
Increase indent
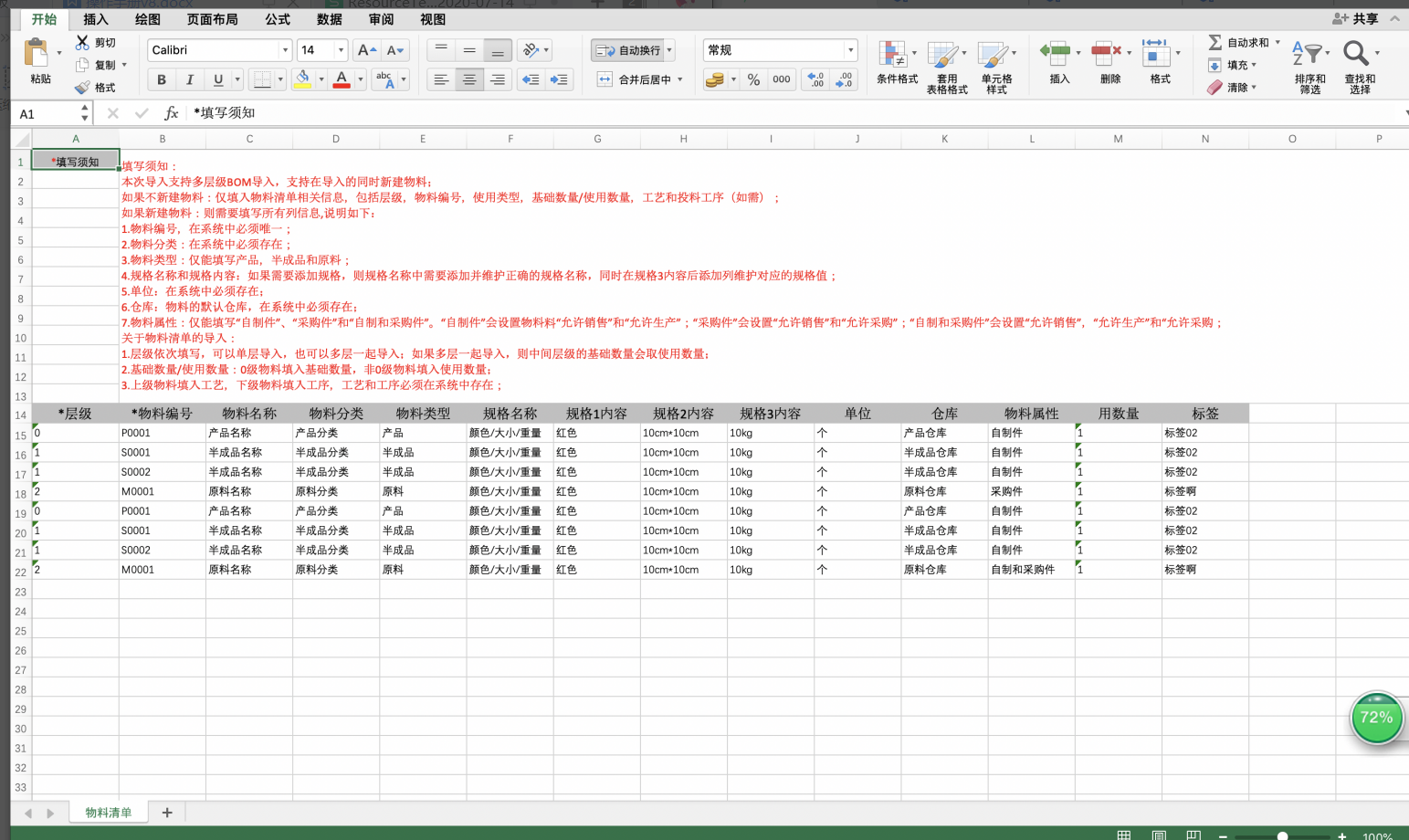tap(559, 79)
